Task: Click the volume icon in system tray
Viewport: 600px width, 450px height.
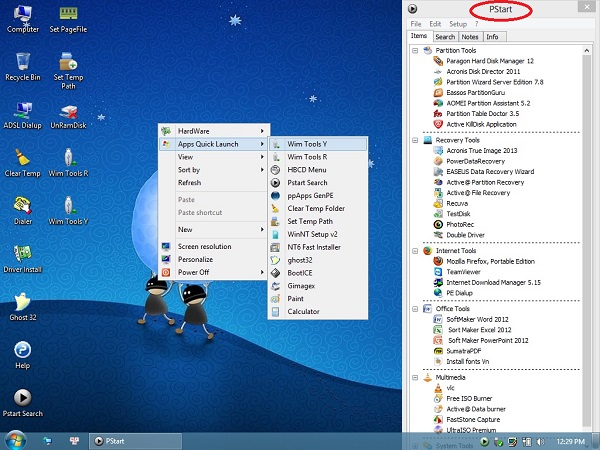Action: click(x=541, y=442)
